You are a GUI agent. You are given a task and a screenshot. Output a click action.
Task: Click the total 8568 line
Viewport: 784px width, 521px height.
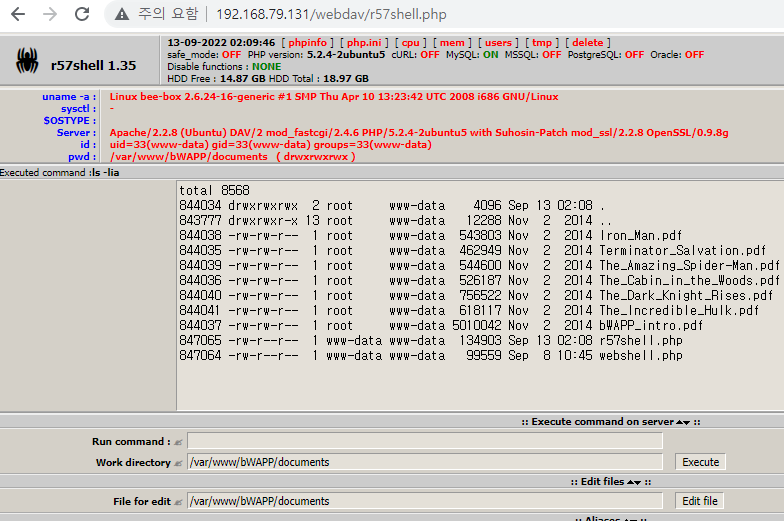[214, 190]
